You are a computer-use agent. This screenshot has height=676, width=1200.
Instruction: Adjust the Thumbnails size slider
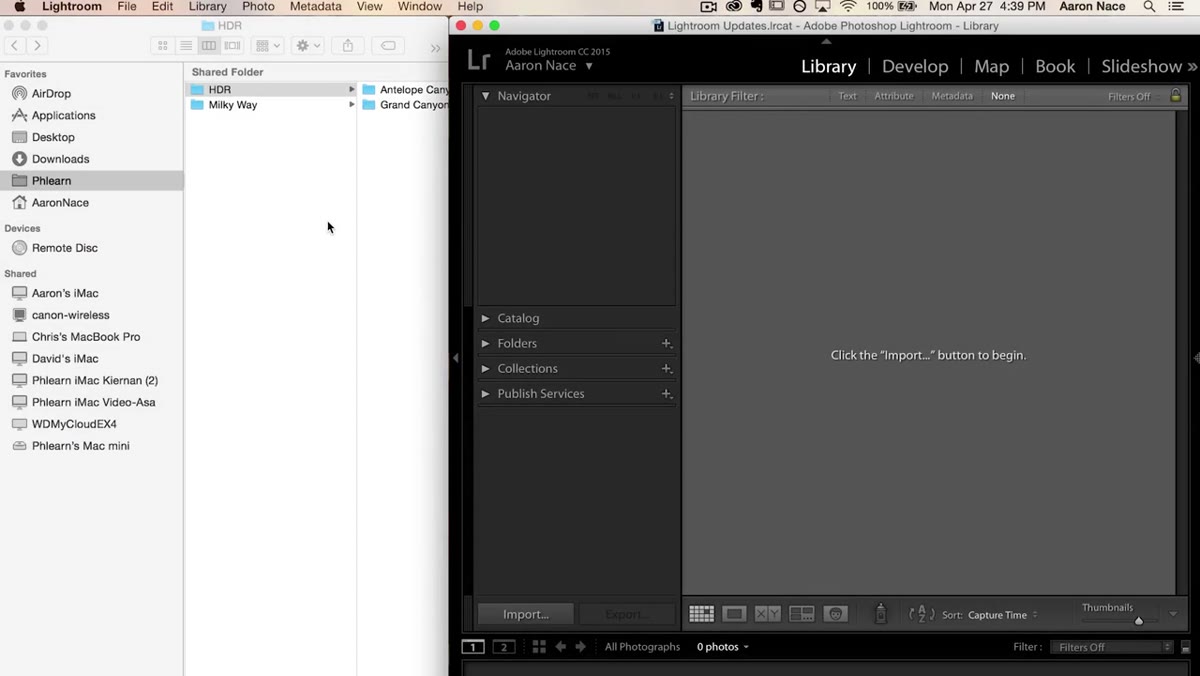point(1138,621)
